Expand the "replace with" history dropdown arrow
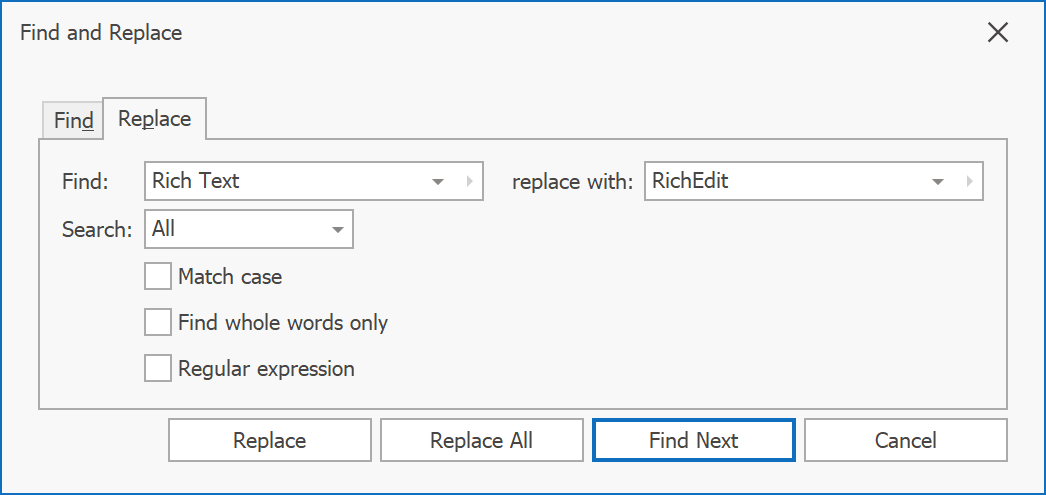The height and width of the screenshot is (495, 1046). (x=937, y=182)
